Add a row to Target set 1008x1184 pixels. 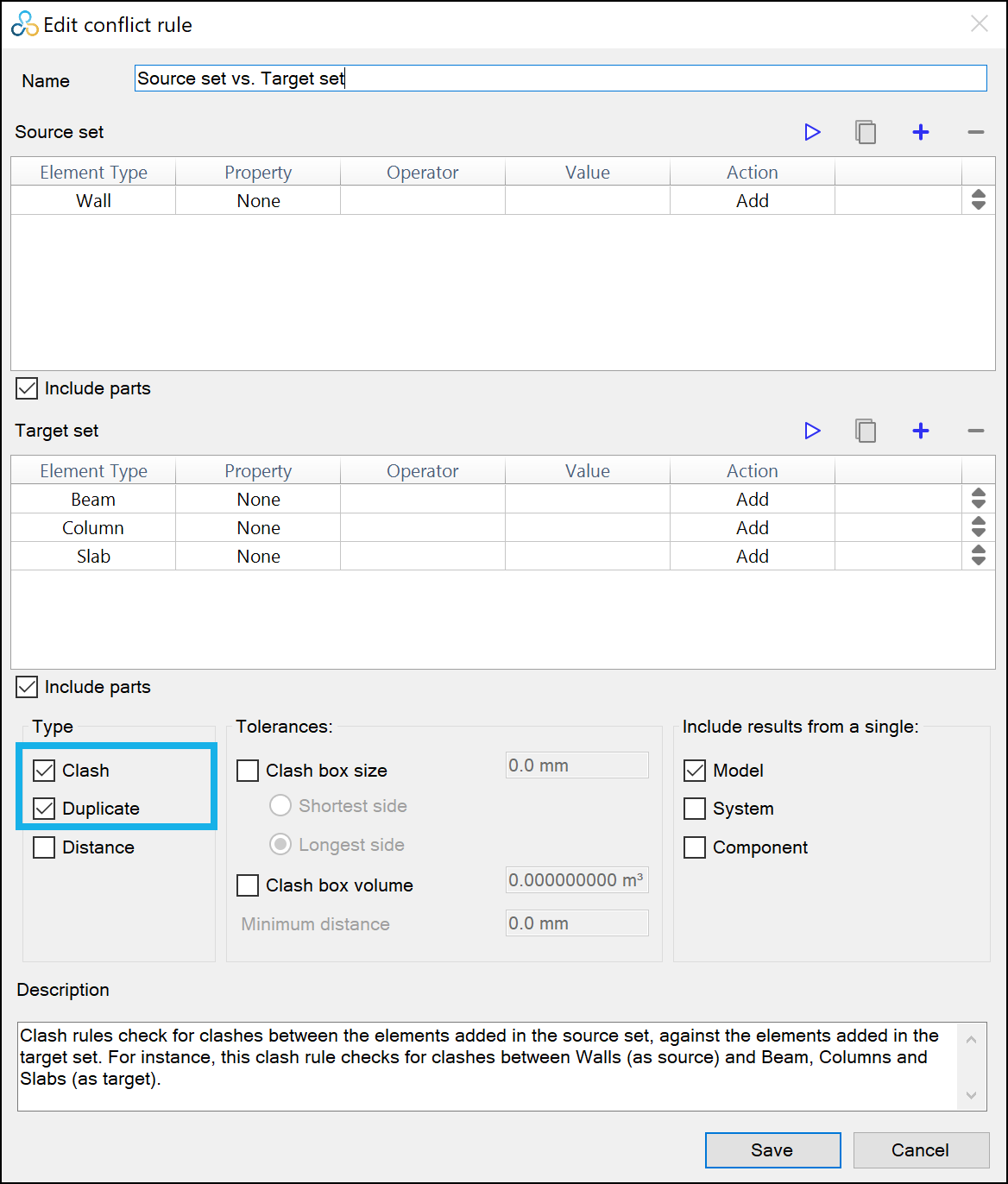click(921, 431)
